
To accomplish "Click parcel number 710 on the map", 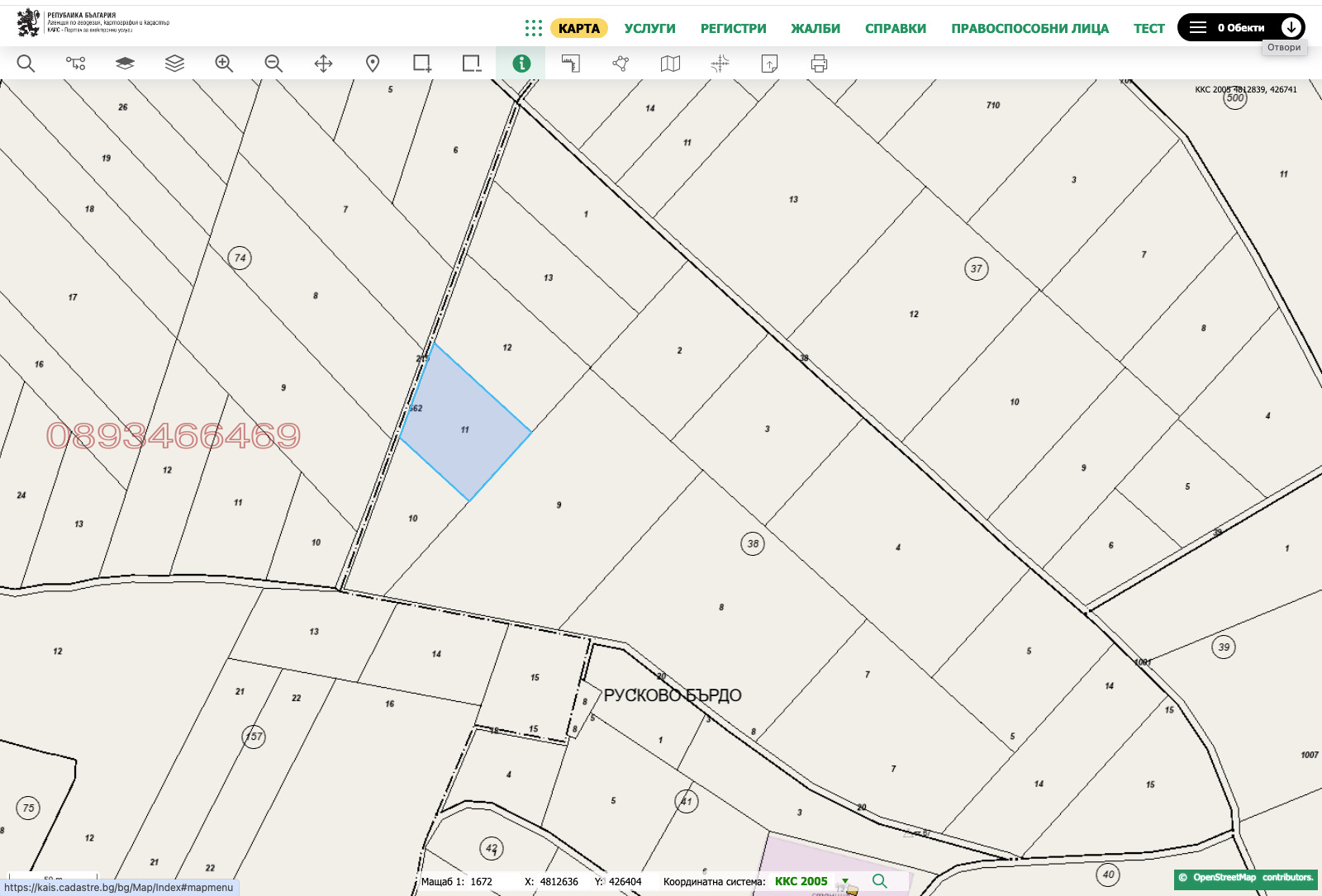I will 993,105.
